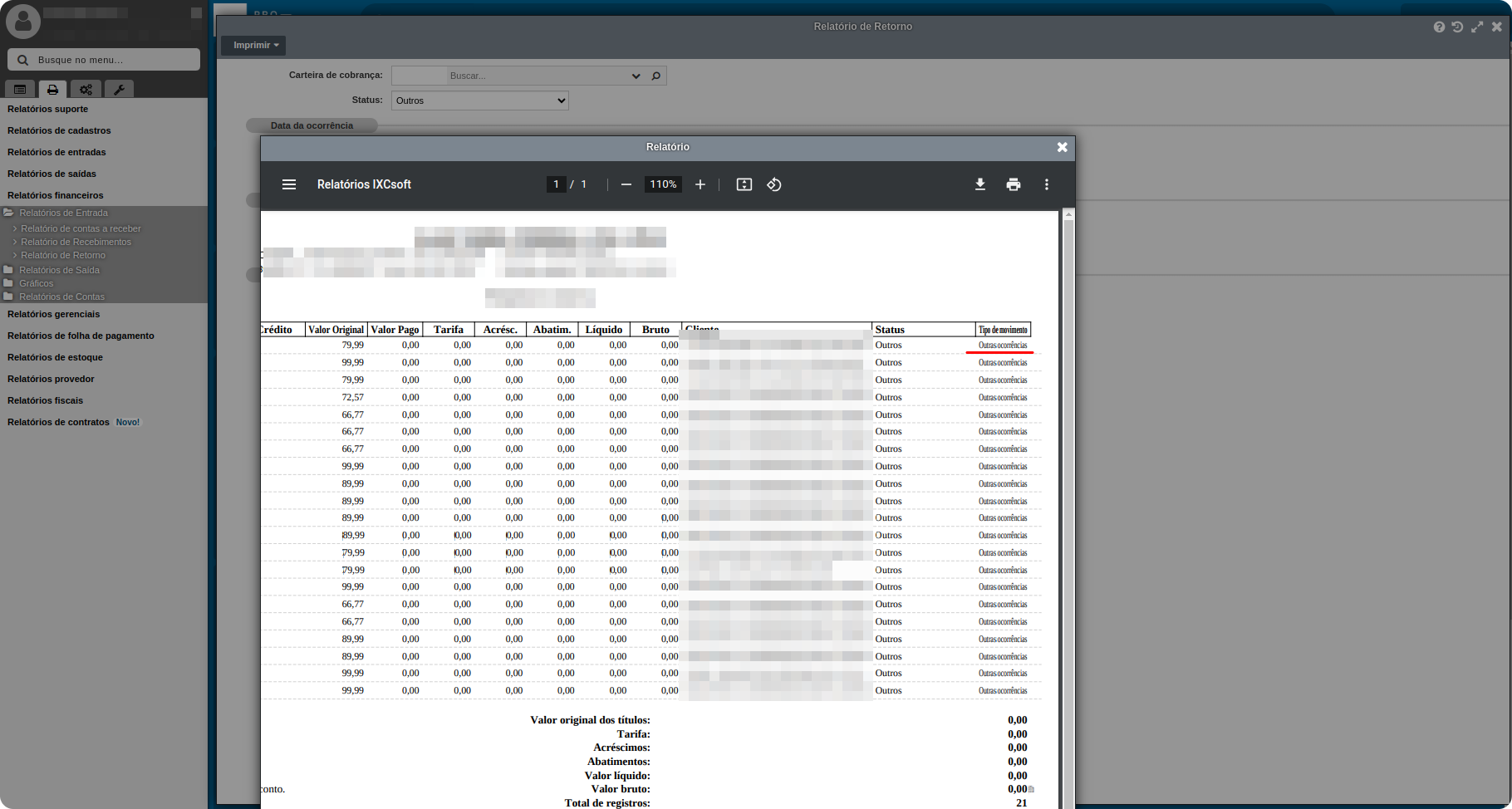
Task: Open Relatórios fiscais menu
Action: pyautogui.click(x=45, y=400)
